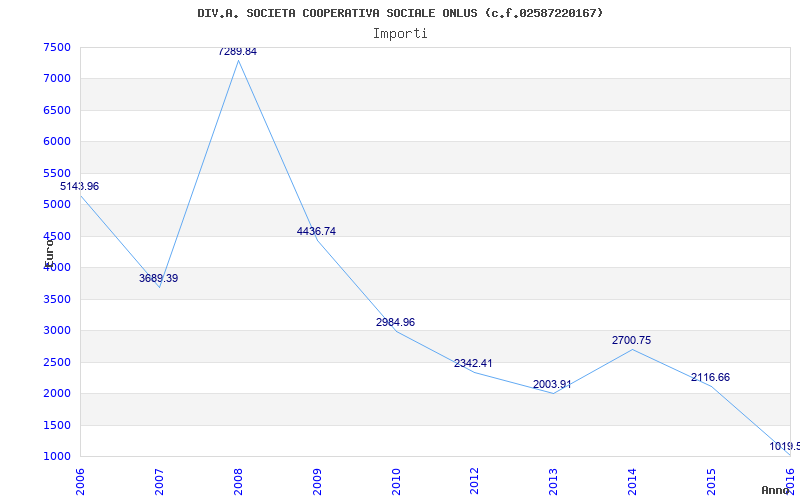The height and width of the screenshot is (500, 800).
Task: Click the 2013 x-axis year label
Action: point(554,481)
